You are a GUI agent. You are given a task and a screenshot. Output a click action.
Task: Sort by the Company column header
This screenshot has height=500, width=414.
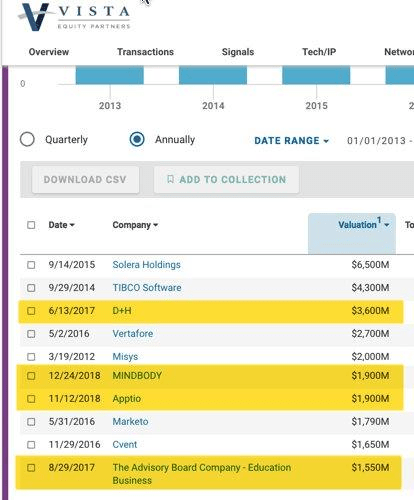tap(135, 225)
